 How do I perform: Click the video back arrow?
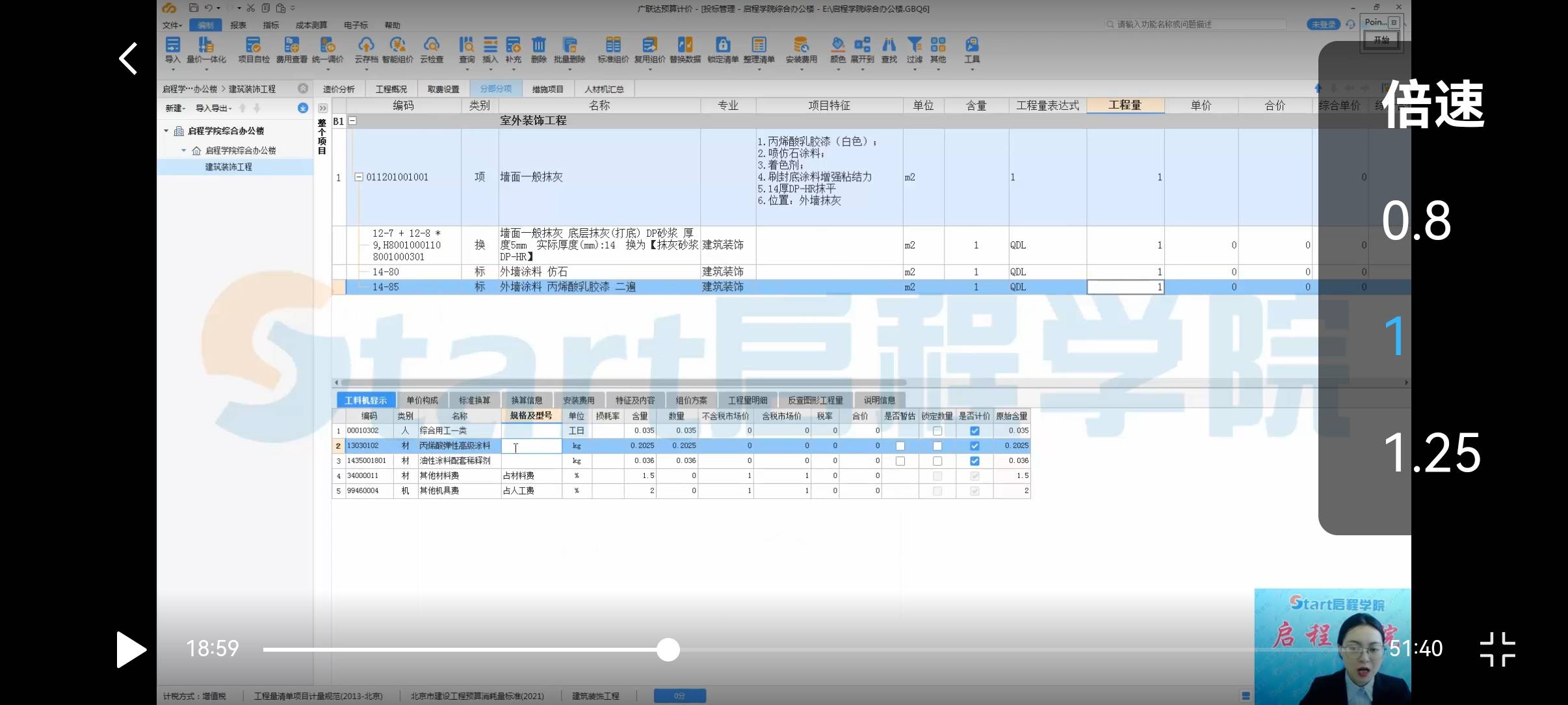pos(128,59)
